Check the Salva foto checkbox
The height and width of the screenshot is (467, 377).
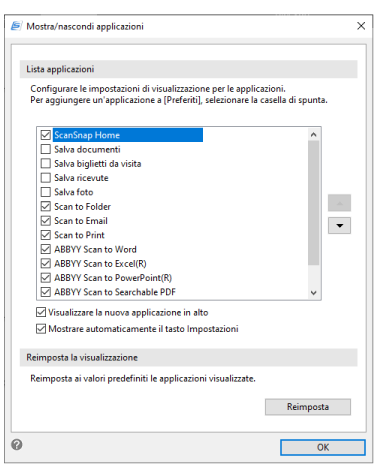tap(46, 192)
